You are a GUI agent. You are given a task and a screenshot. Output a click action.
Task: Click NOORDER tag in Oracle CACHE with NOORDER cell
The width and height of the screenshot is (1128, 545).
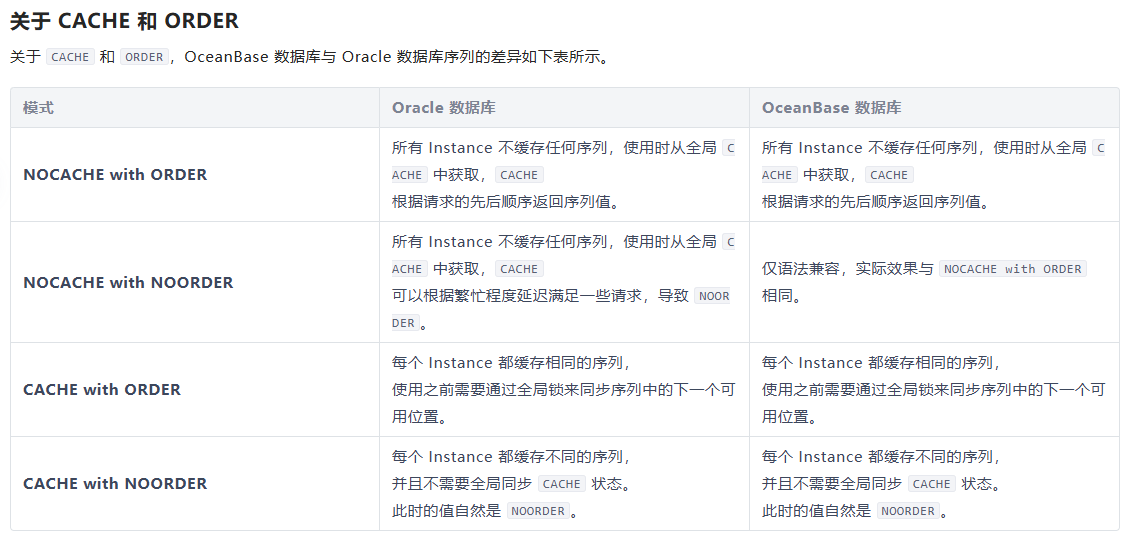coord(537,511)
